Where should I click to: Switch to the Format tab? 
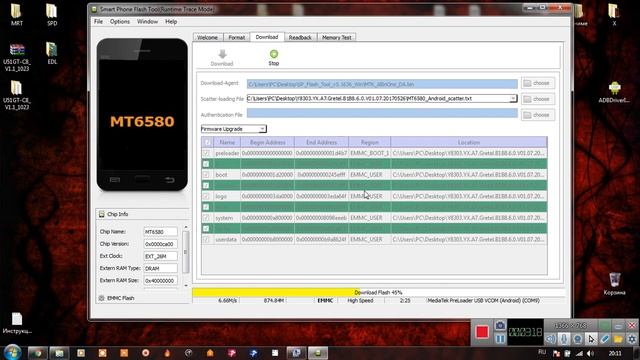click(x=237, y=38)
